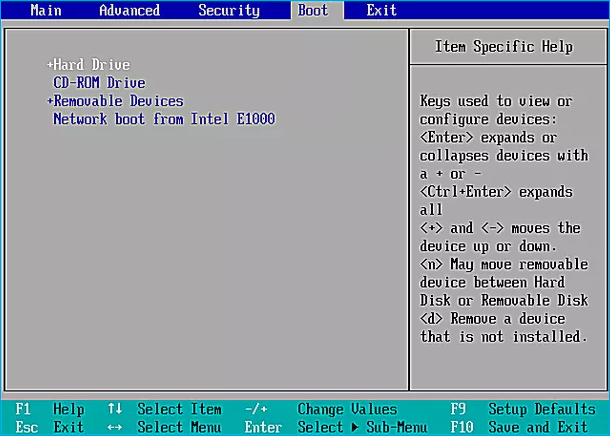Expand the plus sign beside Hard Drive
Viewport: 610px width, 436px height.
(49, 65)
